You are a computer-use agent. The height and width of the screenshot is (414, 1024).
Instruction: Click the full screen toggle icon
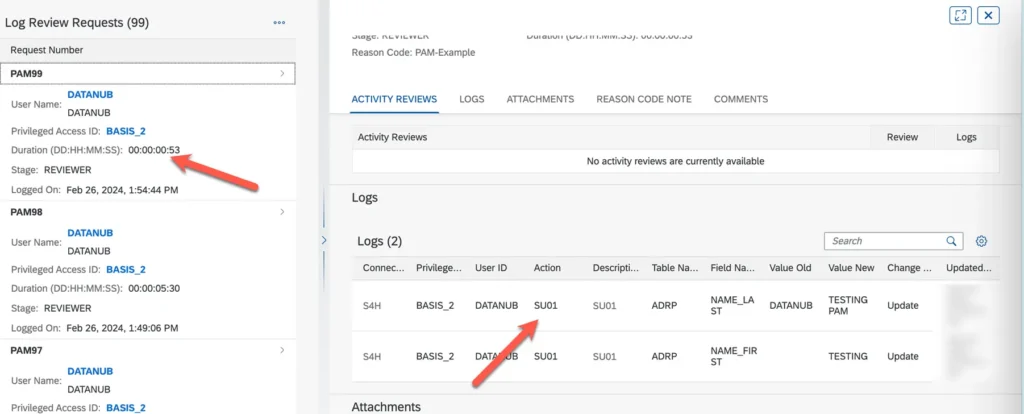pos(960,15)
